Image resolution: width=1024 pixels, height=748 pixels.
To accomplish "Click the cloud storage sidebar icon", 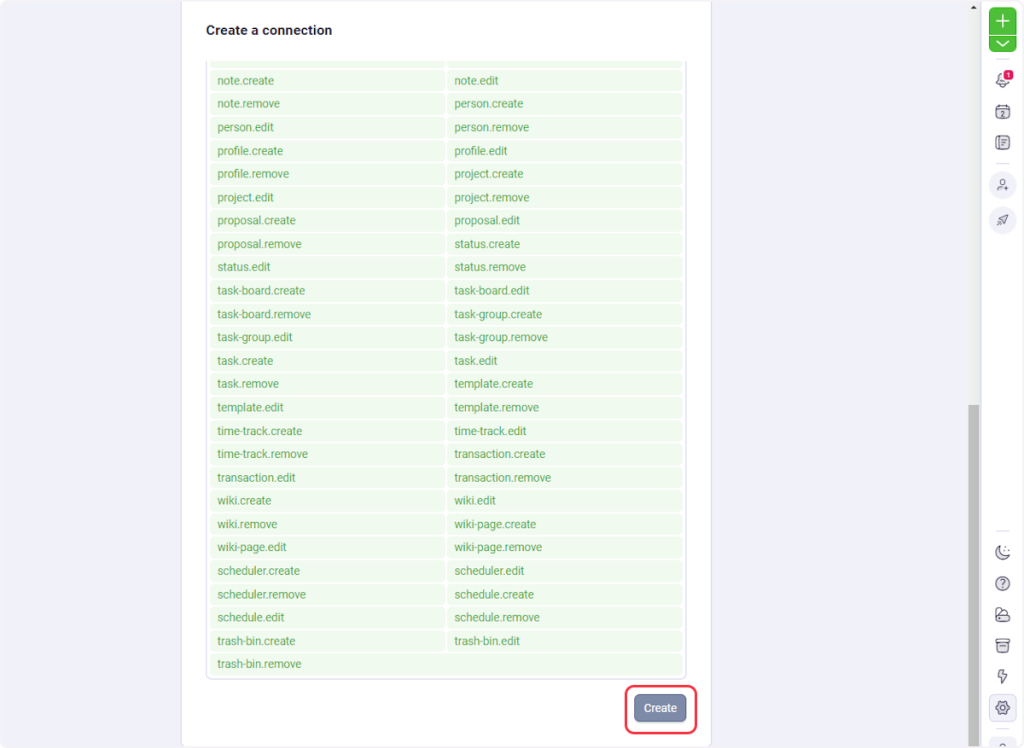I will pos(1002,614).
